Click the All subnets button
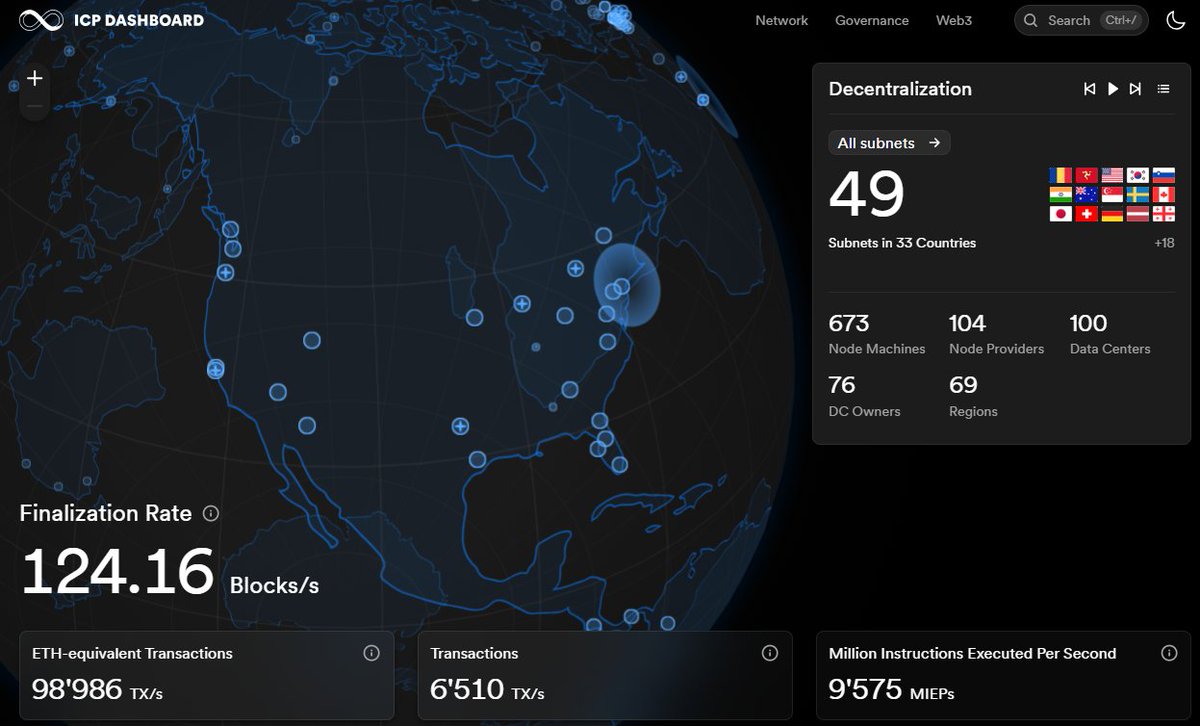Viewport: 1200px width, 726px height. 889,143
